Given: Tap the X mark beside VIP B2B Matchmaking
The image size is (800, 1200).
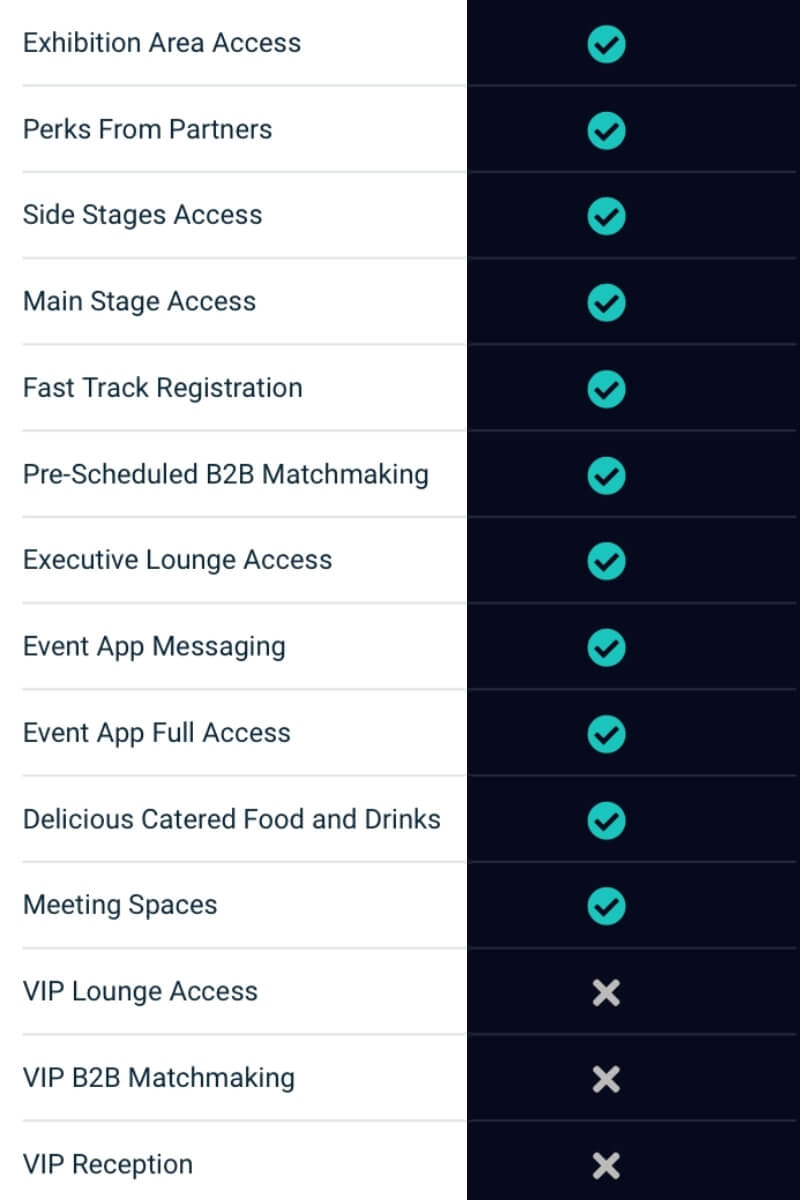Looking at the screenshot, I should click(606, 1079).
